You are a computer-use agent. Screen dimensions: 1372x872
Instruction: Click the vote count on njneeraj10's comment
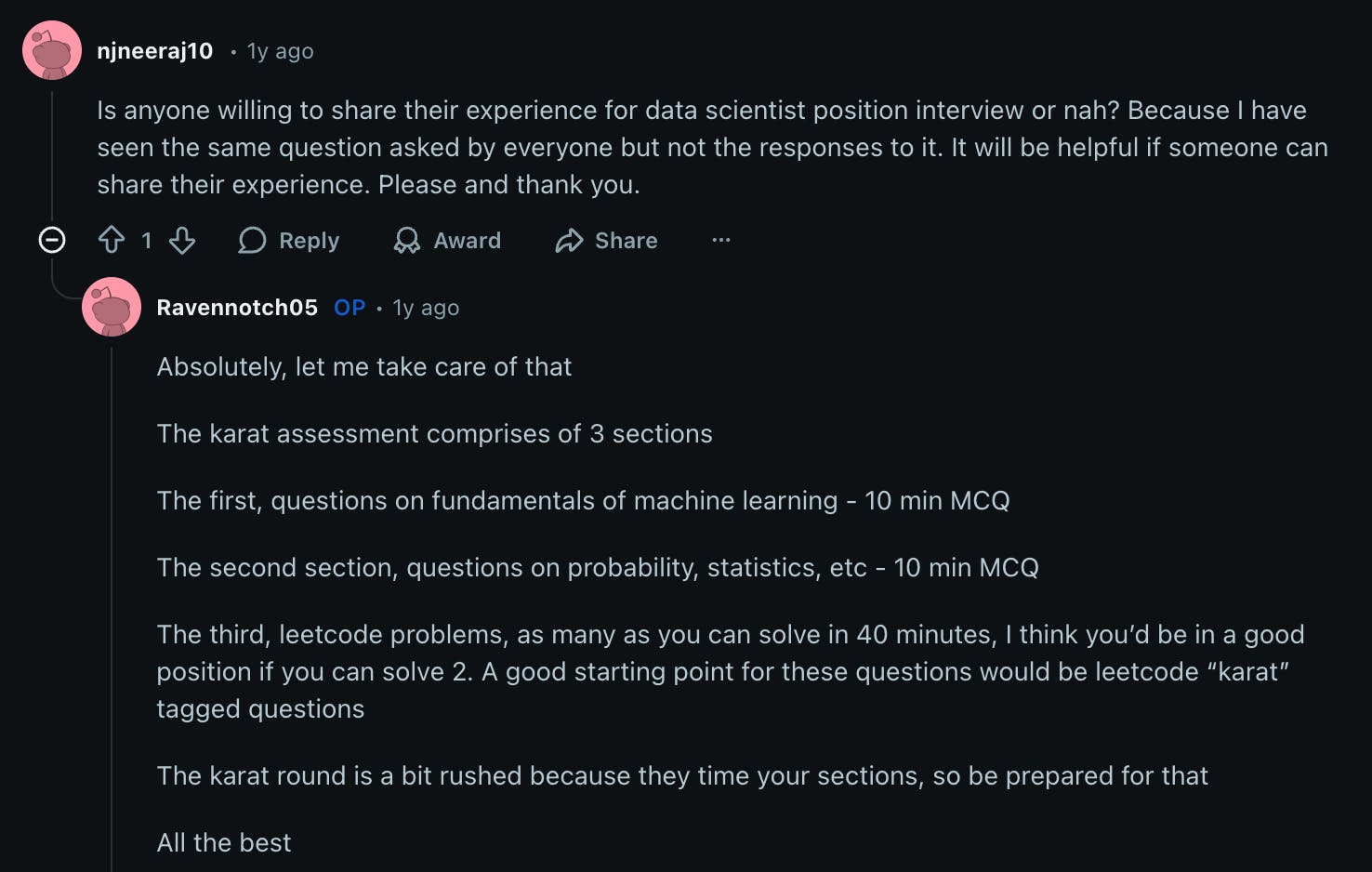(147, 241)
